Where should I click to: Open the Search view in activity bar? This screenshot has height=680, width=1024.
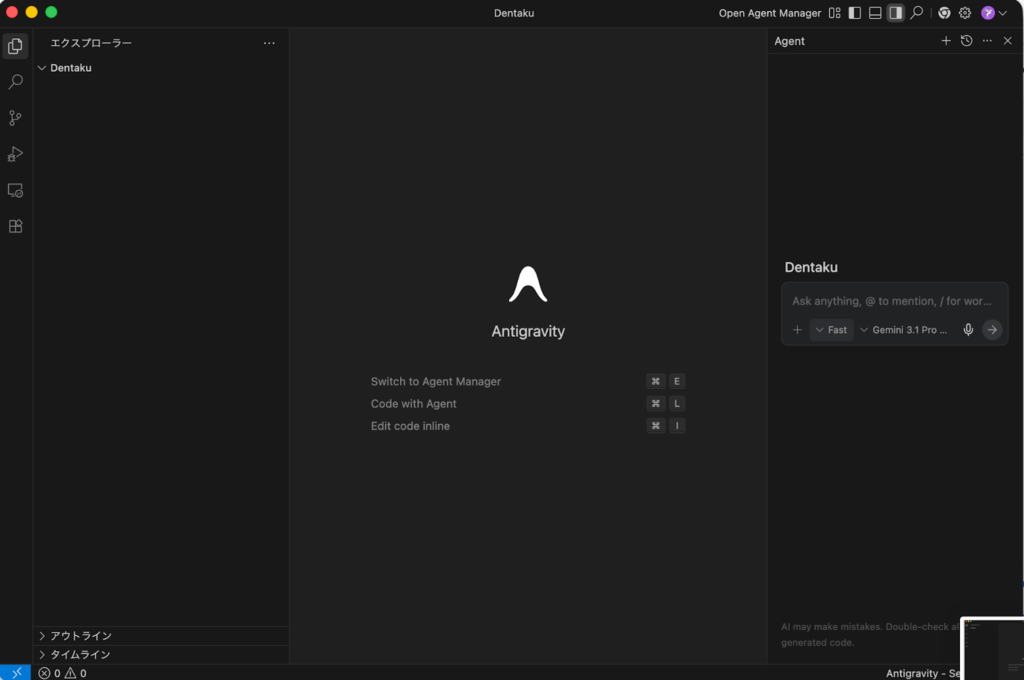point(15,82)
